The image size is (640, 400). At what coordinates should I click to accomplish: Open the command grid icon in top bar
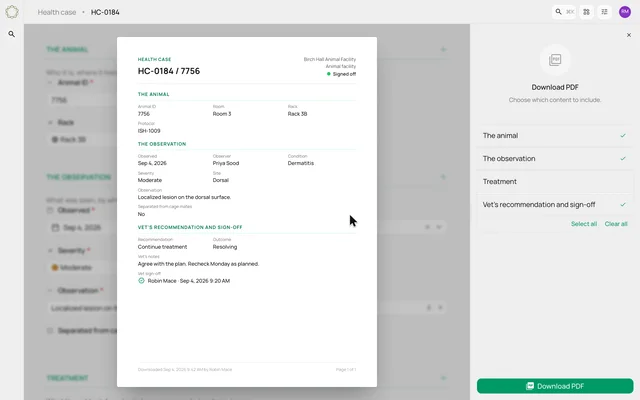587,12
